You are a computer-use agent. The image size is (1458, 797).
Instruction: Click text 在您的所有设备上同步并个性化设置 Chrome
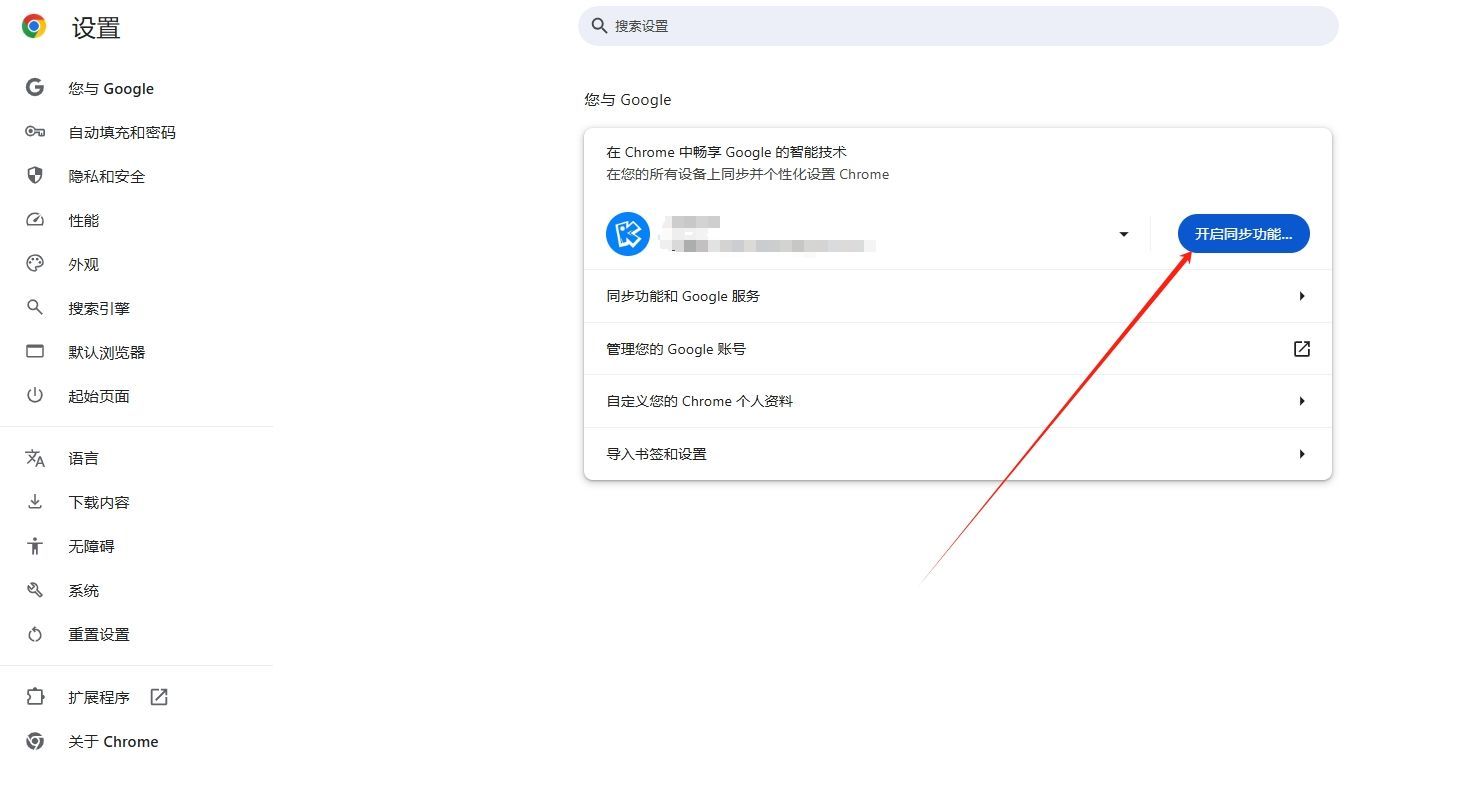tap(747, 174)
